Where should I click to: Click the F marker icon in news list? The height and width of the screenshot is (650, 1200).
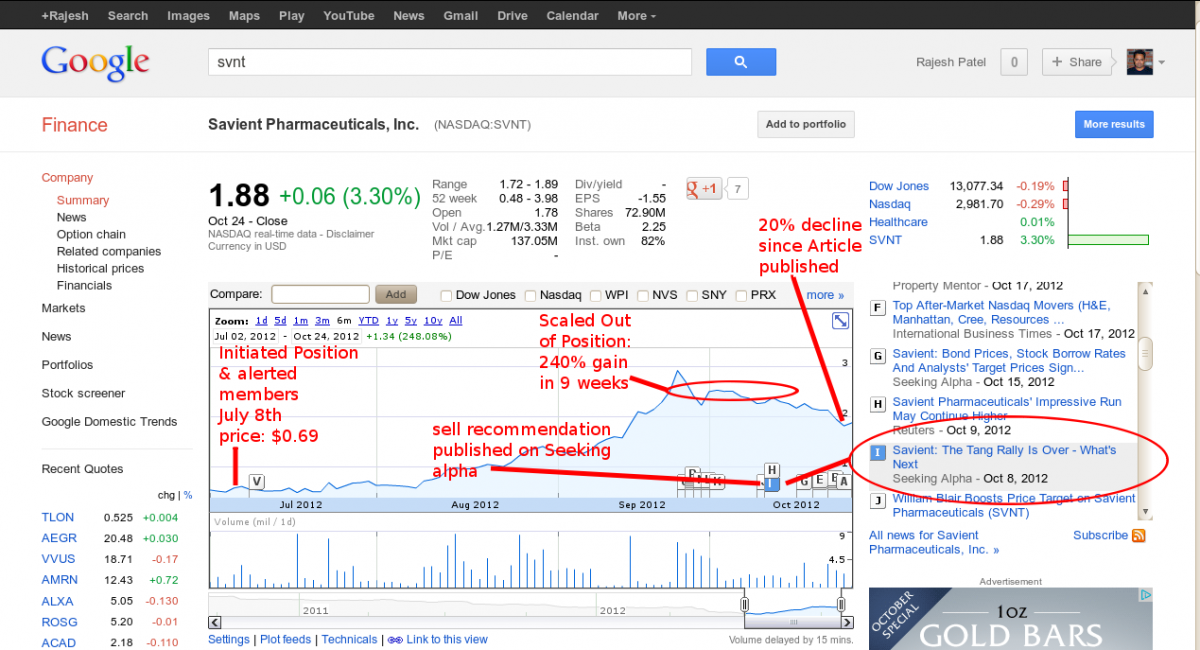coord(878,307)
